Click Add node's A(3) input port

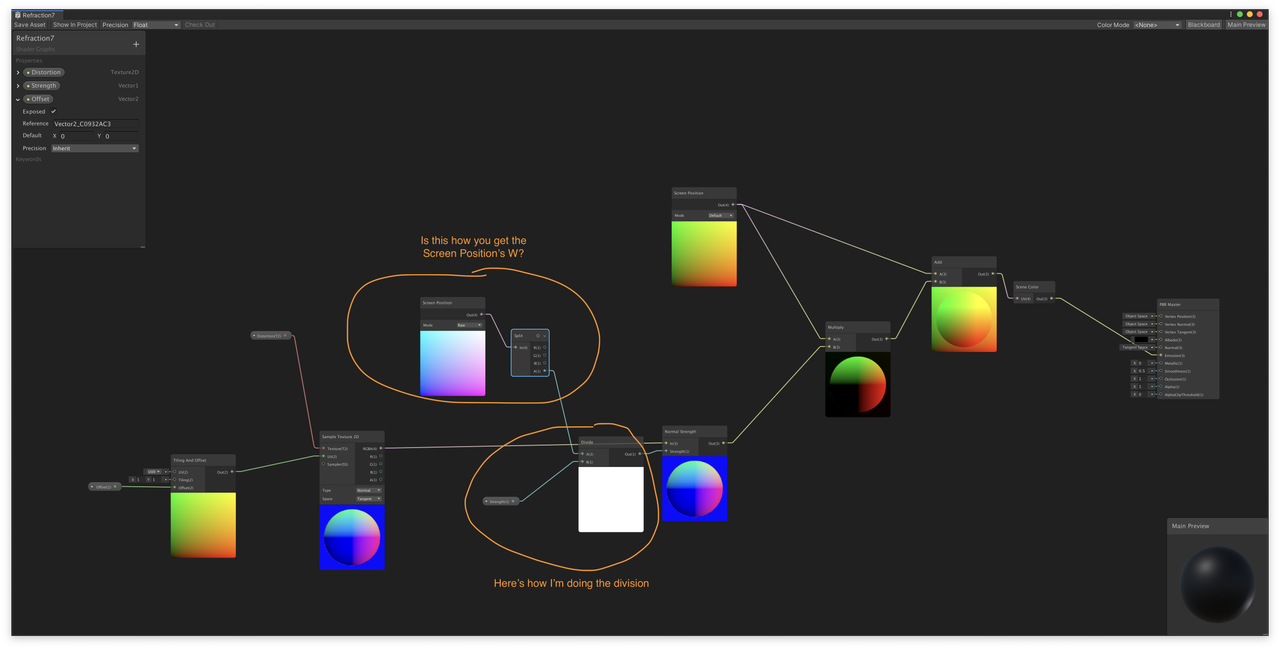(x=935, y=274)
